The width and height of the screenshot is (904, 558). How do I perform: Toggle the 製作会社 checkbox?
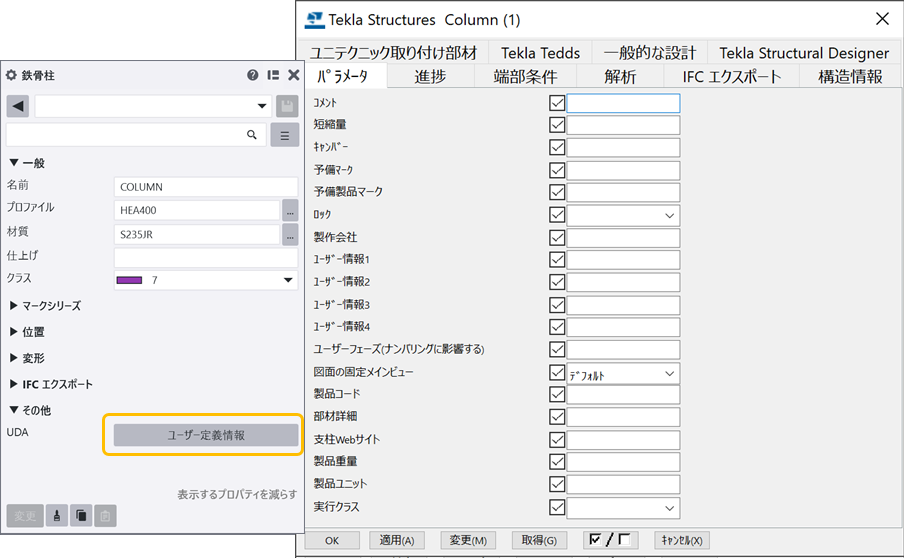(x=557, y=238)
